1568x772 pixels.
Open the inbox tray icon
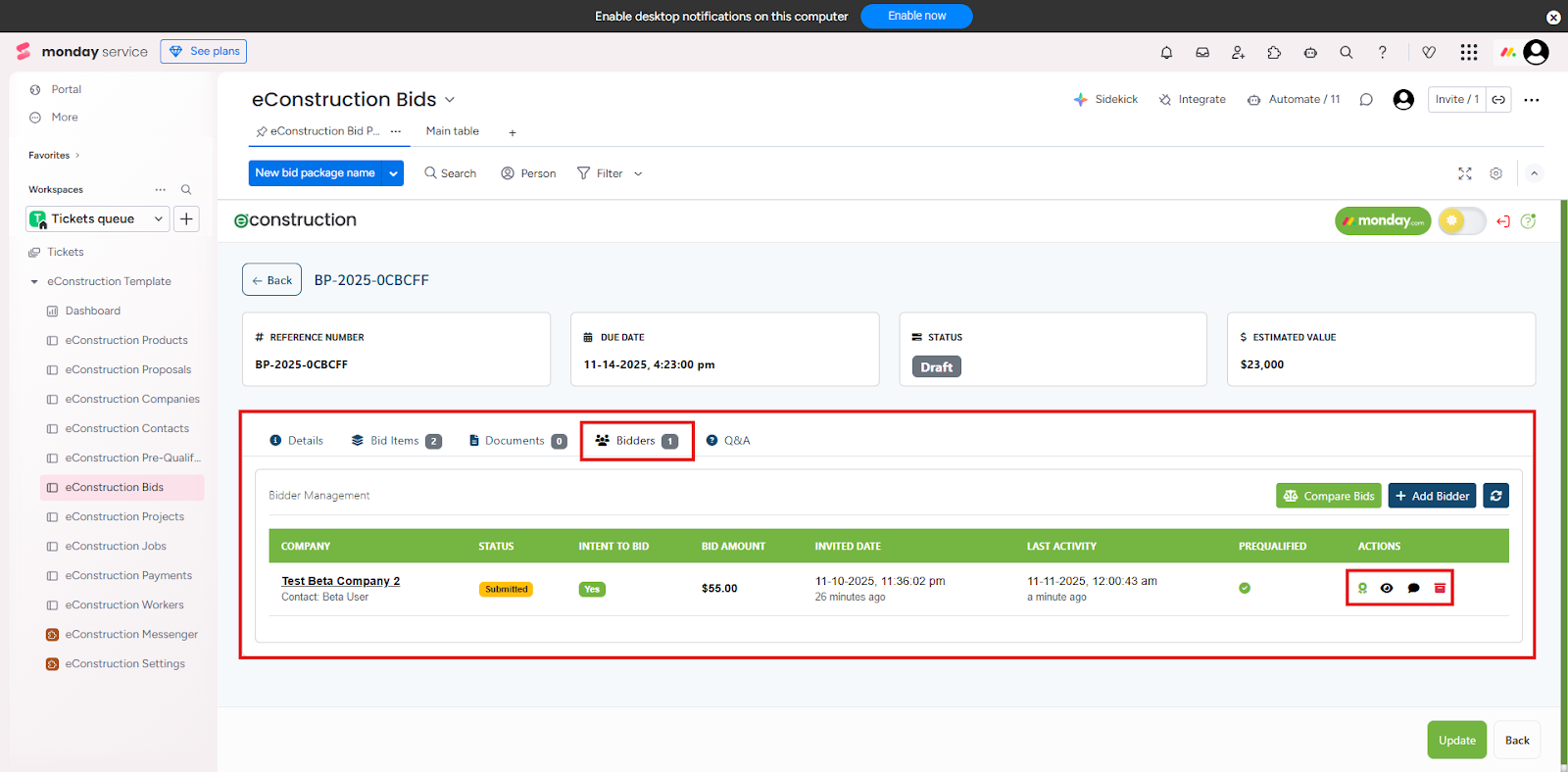tap(1202, 53)
